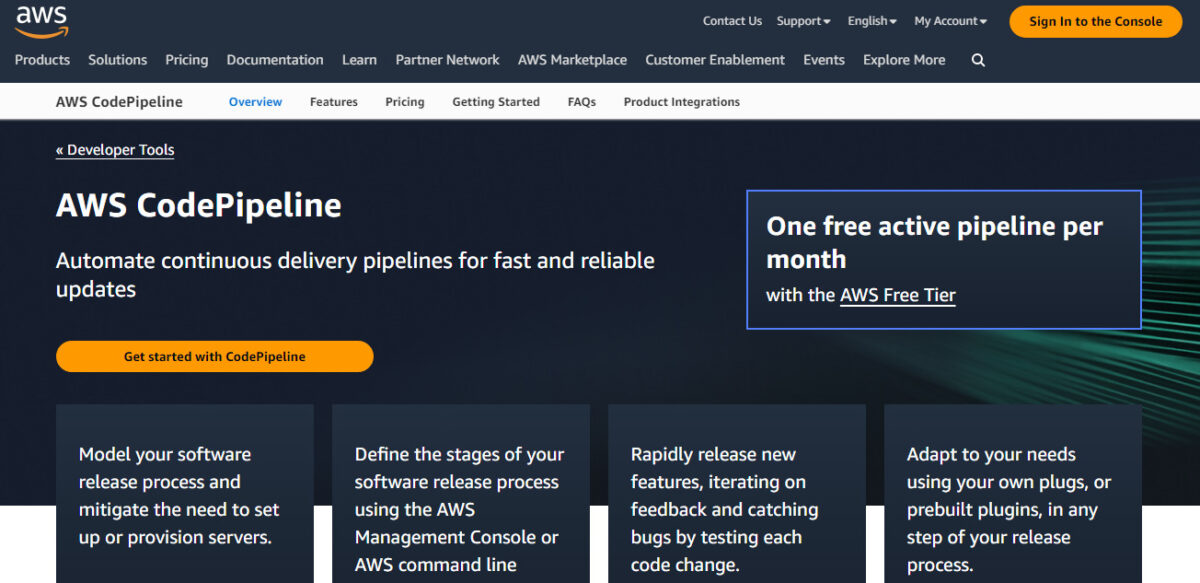Select the Product Integrations tab
The image size is (1200, 583).
coord(681,102)
